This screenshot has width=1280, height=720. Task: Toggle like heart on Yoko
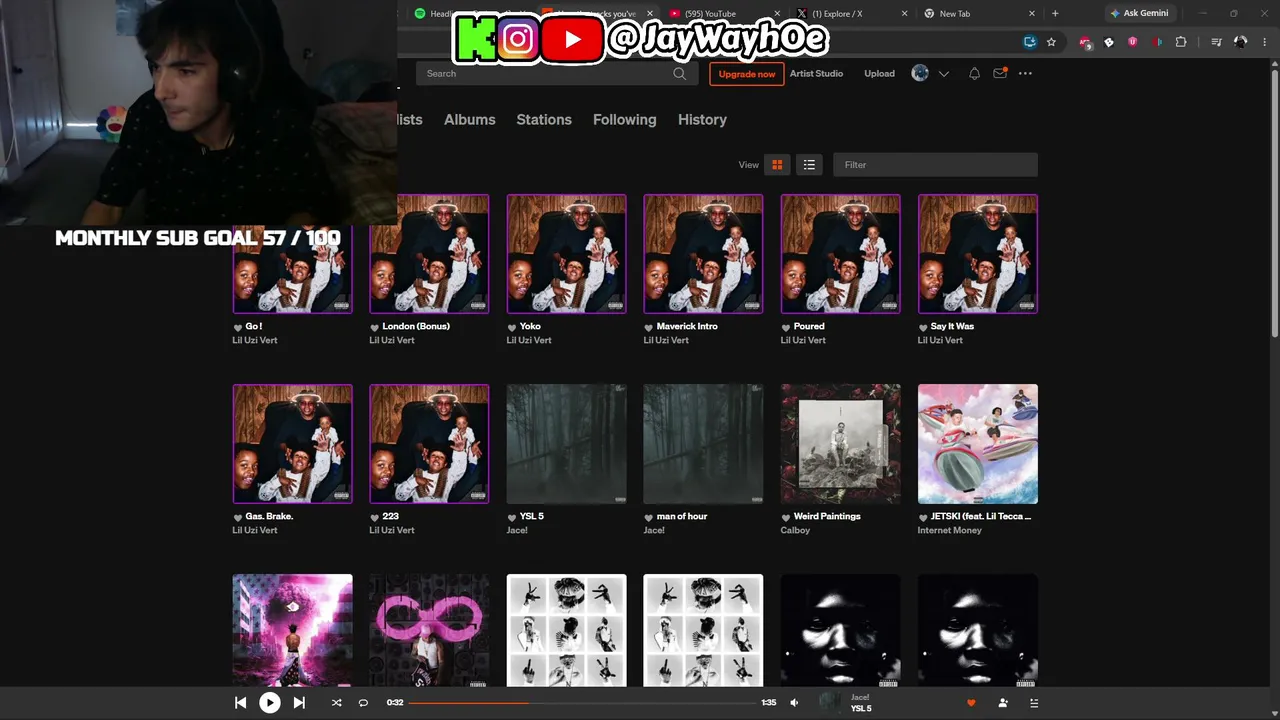[512, 327]
